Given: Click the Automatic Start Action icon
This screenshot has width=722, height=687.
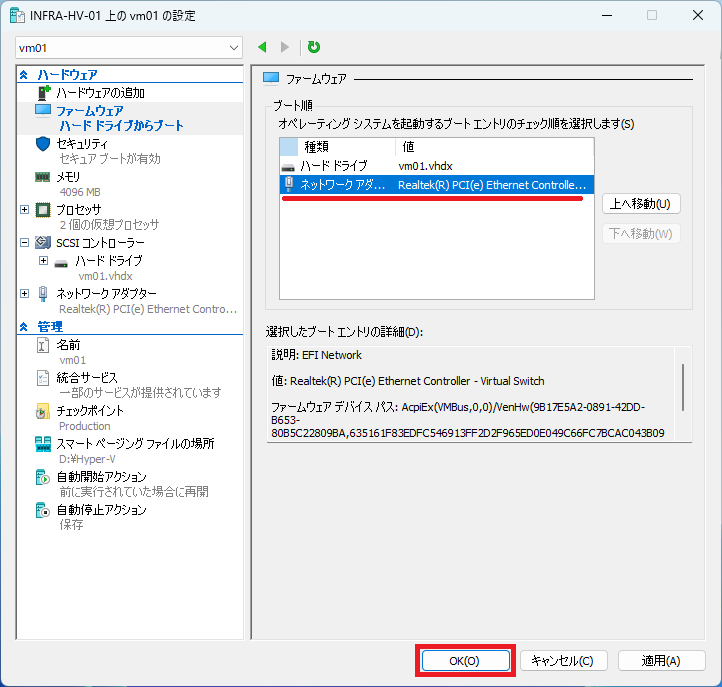Looking at the screenshot, I should pos(43,477).
